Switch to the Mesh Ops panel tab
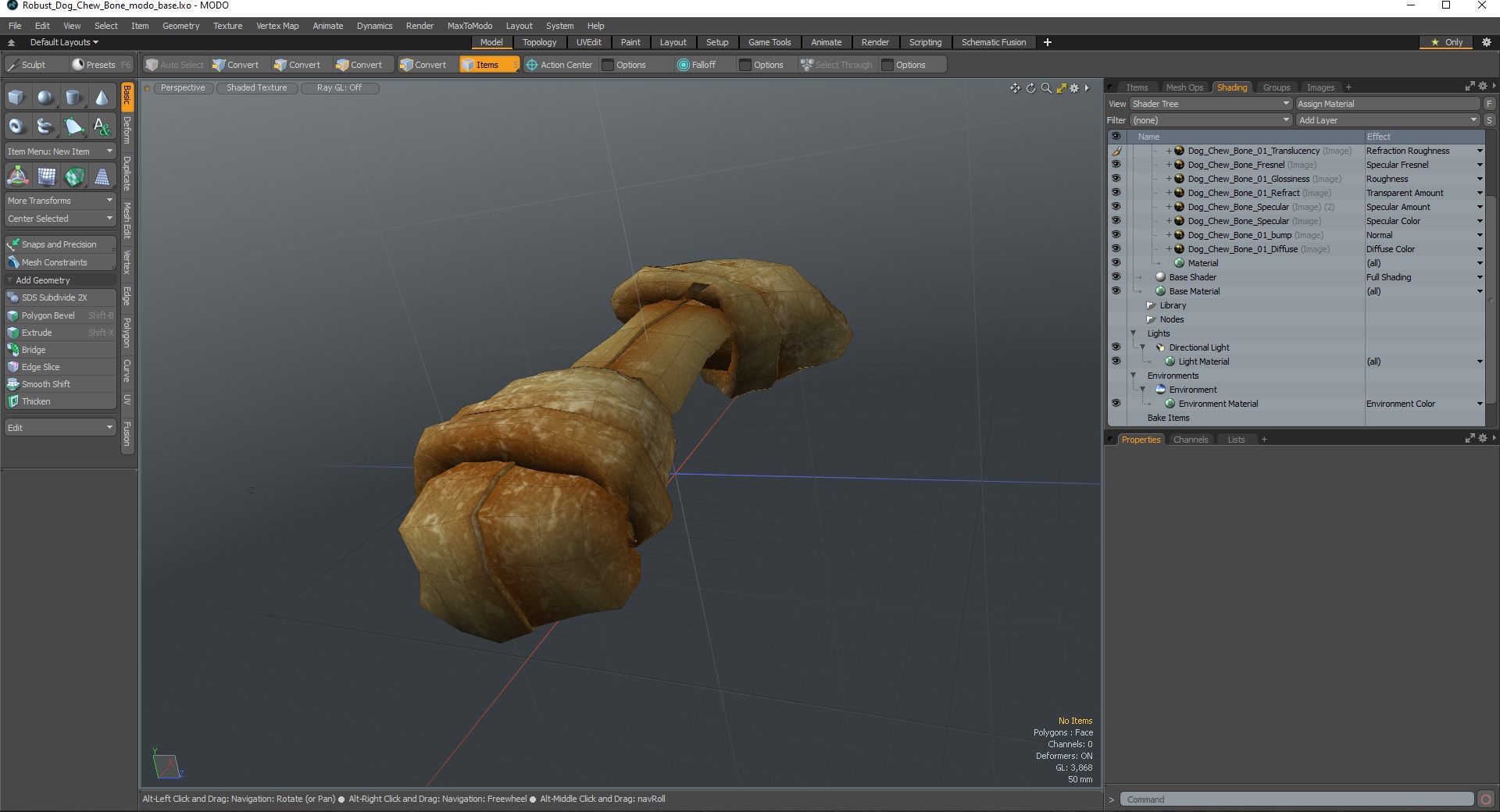This screenshot has width=1500, height=812. pyautogui.click(x=1184, y=87)
